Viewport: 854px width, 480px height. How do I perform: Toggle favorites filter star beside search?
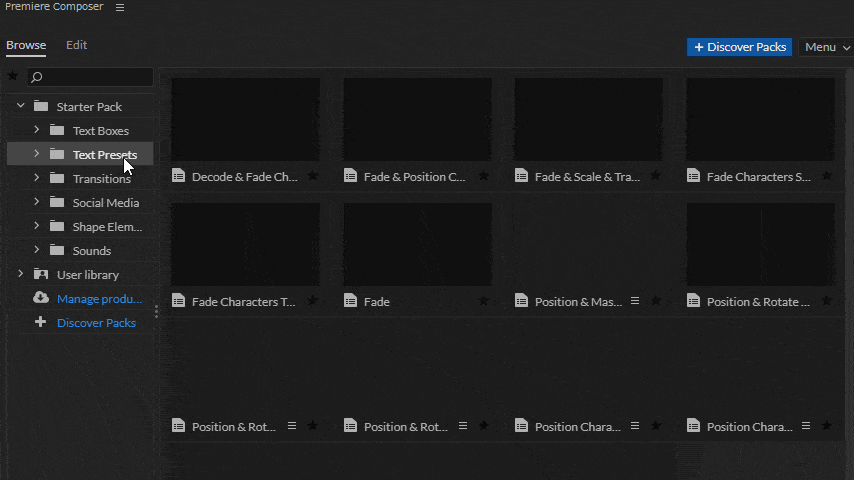tap(13, 76)
